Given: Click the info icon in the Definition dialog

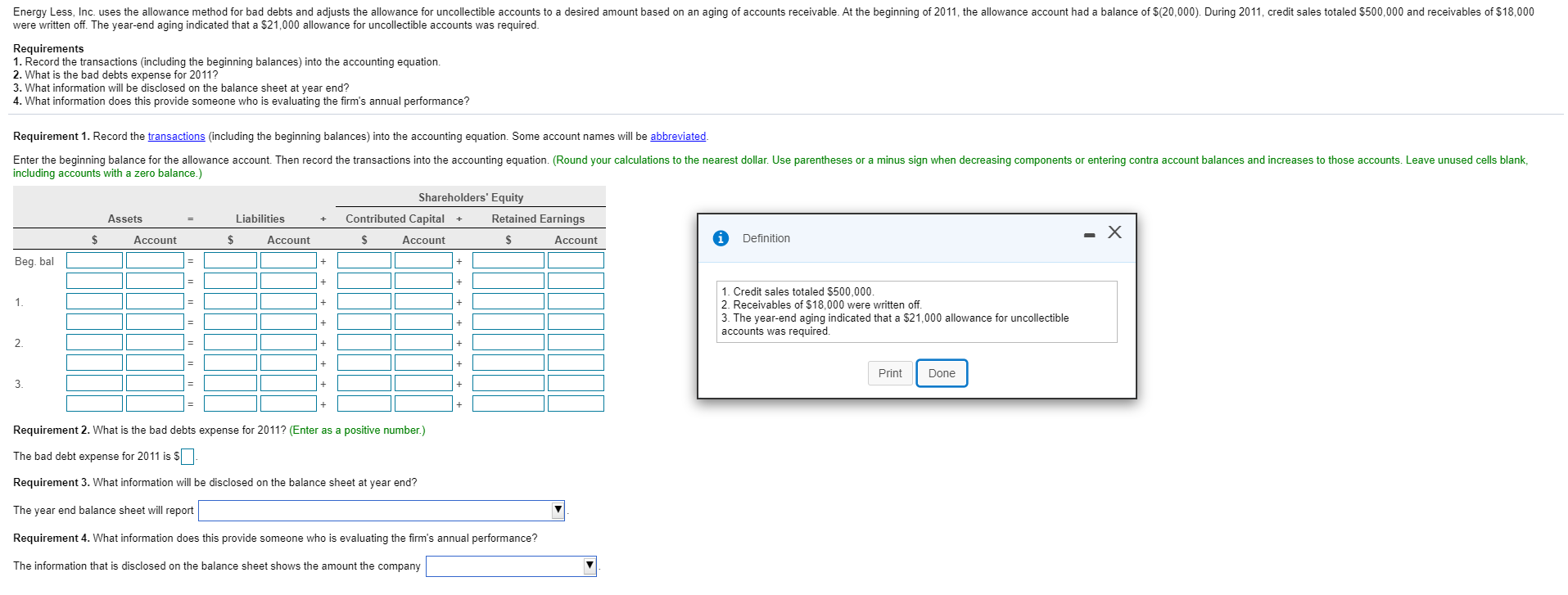Looking at the screenshot, I should [x=721, y=238].
